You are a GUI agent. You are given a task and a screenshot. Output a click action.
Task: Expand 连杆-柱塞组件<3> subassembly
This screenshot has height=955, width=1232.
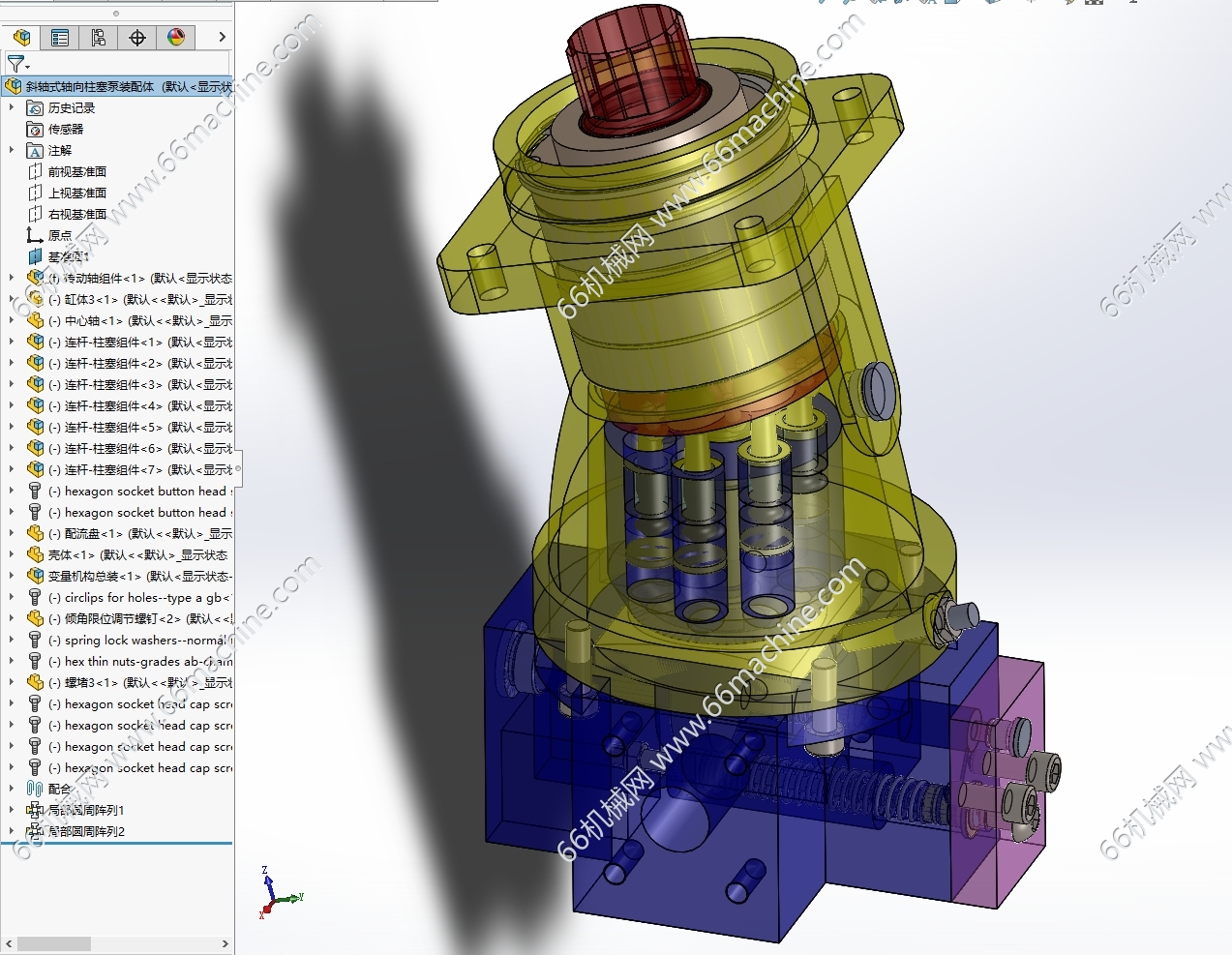(12, 384)
